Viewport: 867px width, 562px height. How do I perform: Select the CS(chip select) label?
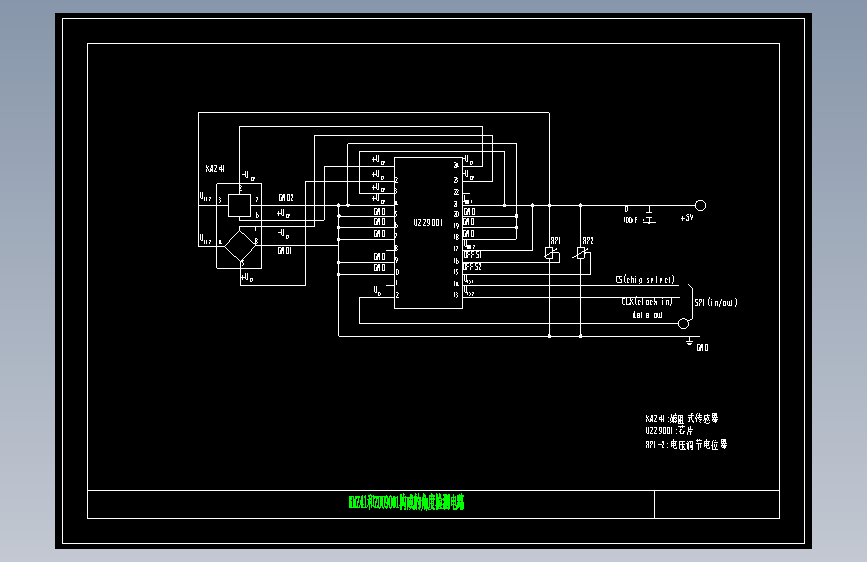645,280
